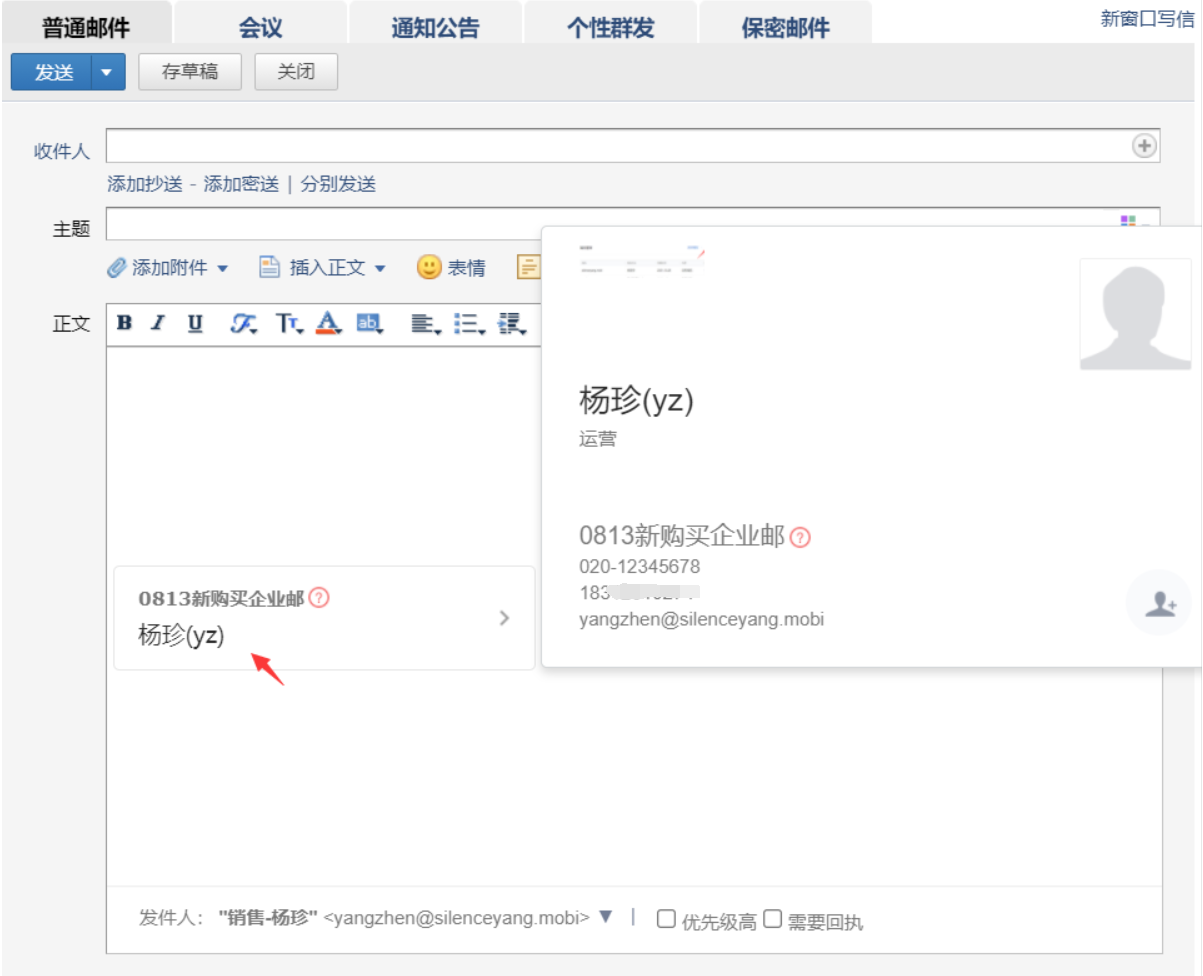The height and width of the screenshot is (976, 1203).
Task: Check the 需要回执 option
Action: coord(772,919)
